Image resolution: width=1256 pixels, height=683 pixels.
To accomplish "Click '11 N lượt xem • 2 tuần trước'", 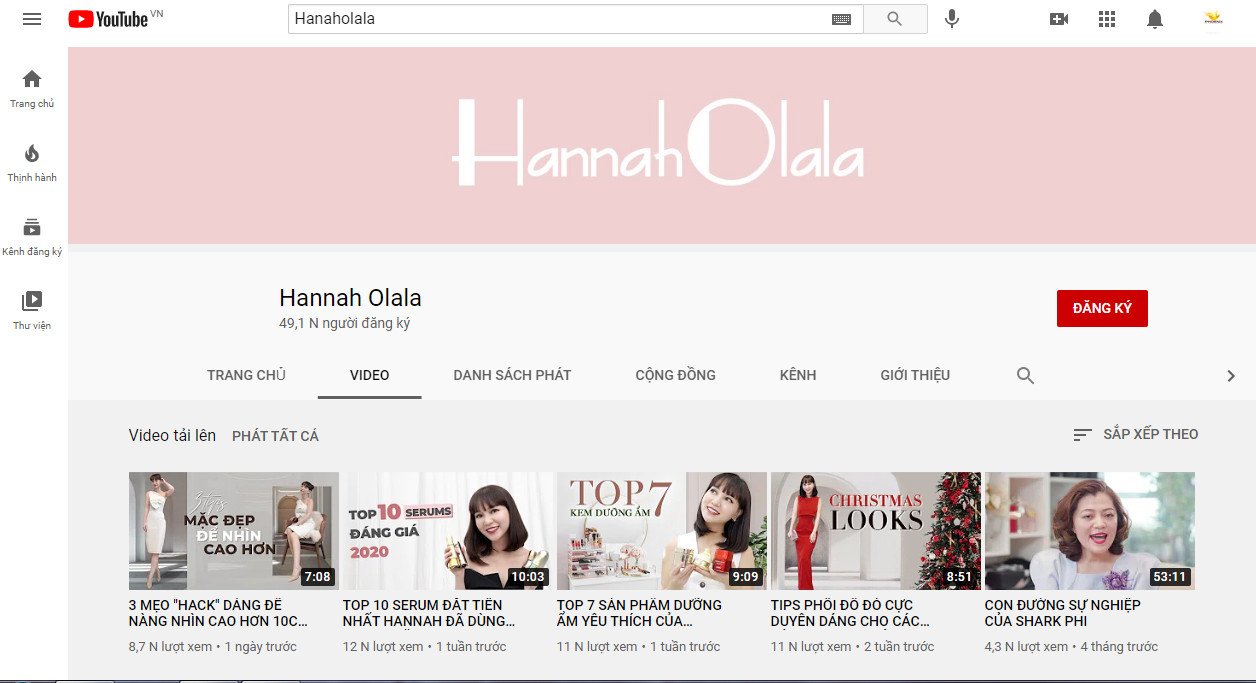I will click(853, 647).
